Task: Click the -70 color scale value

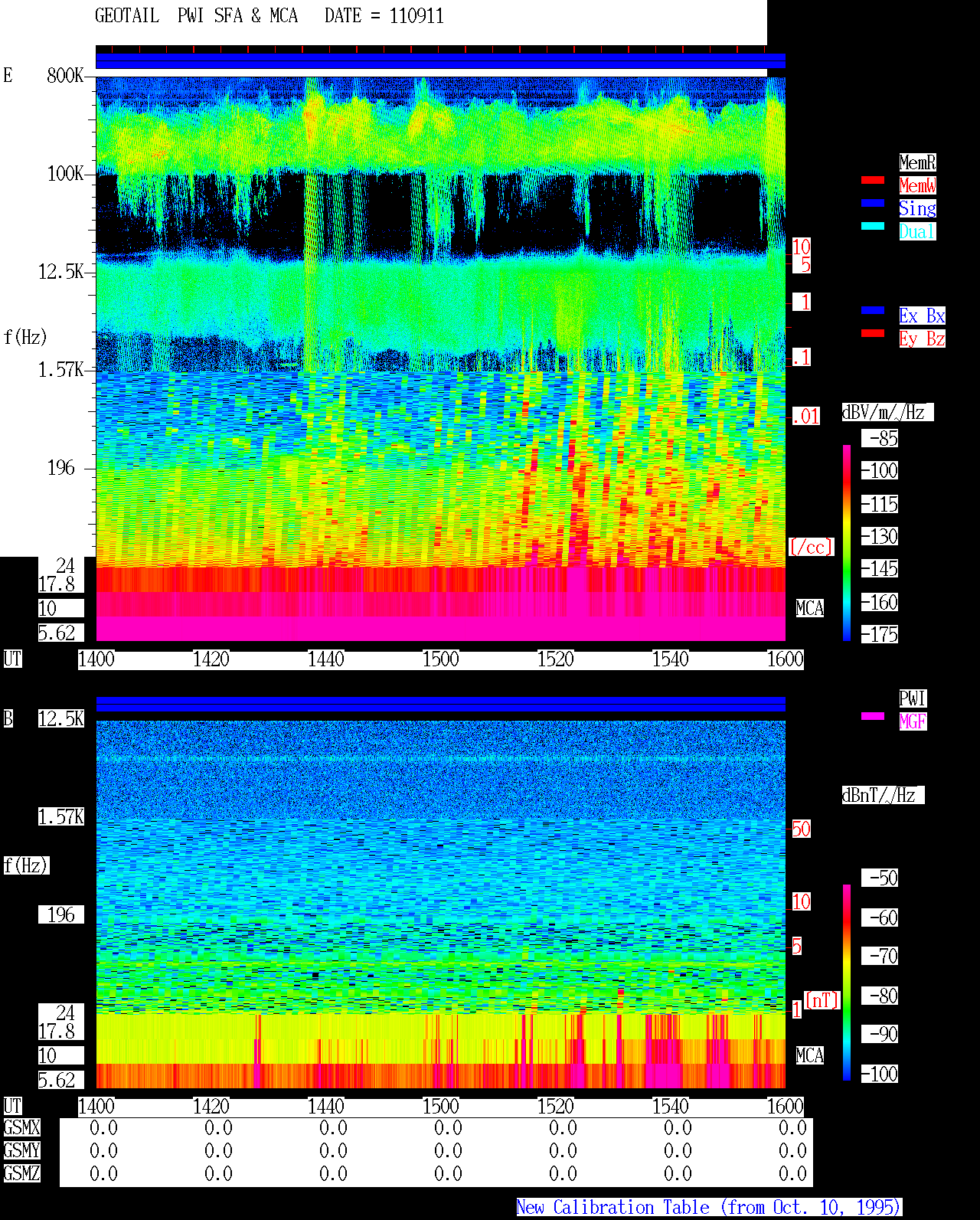Action: 880,957
